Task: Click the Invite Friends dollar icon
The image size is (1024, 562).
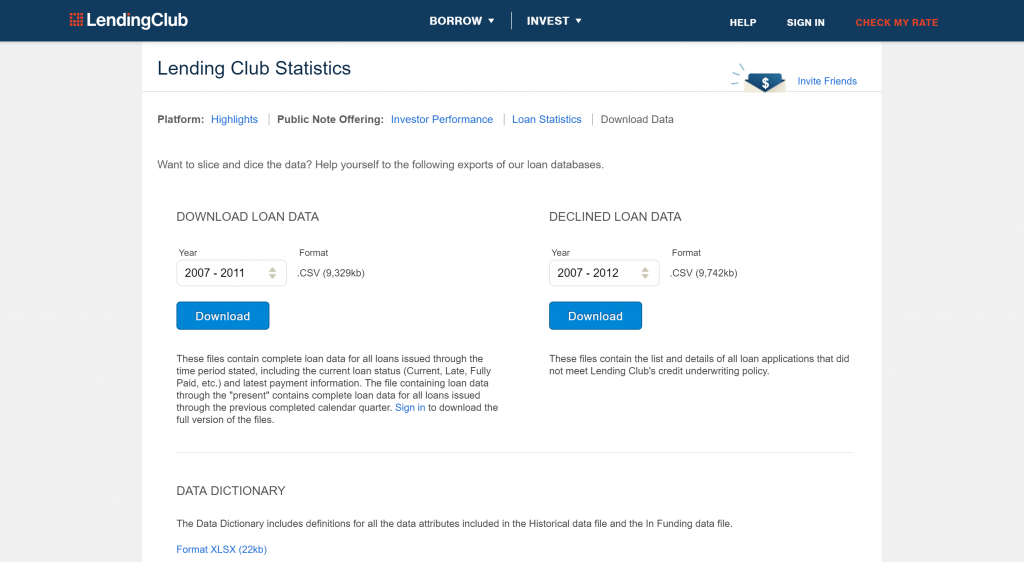Action: (x=765, y=82)
